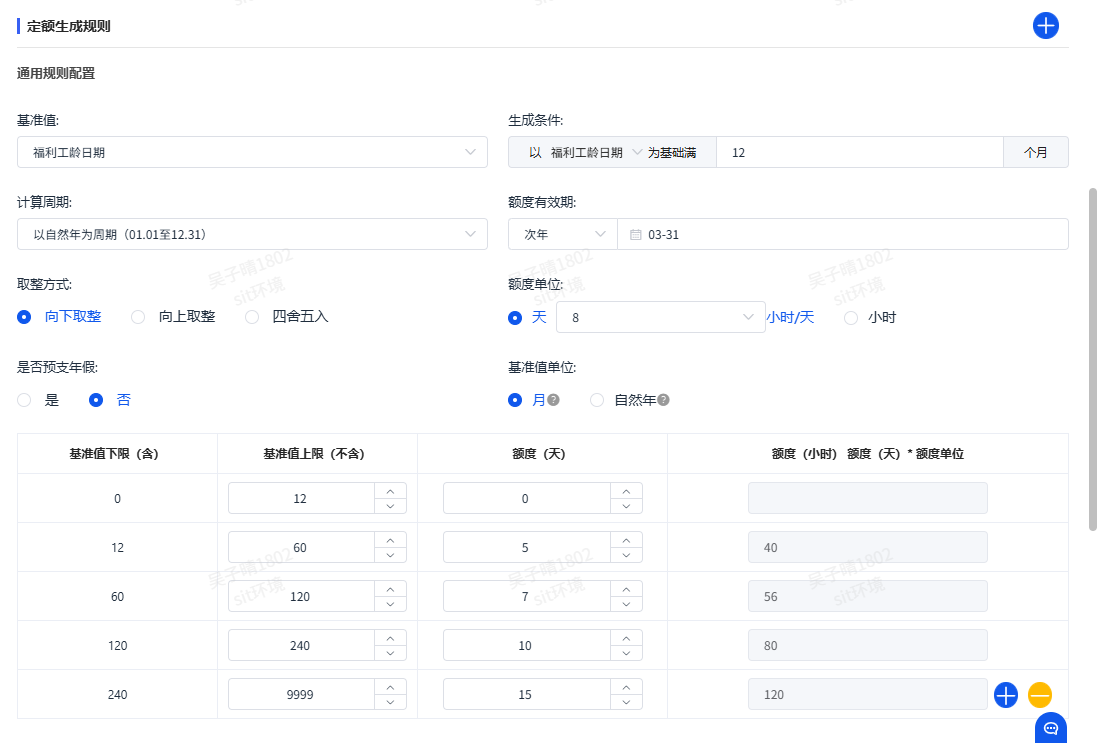Click the yellow minus icon to remove the row

(1040, 694)
